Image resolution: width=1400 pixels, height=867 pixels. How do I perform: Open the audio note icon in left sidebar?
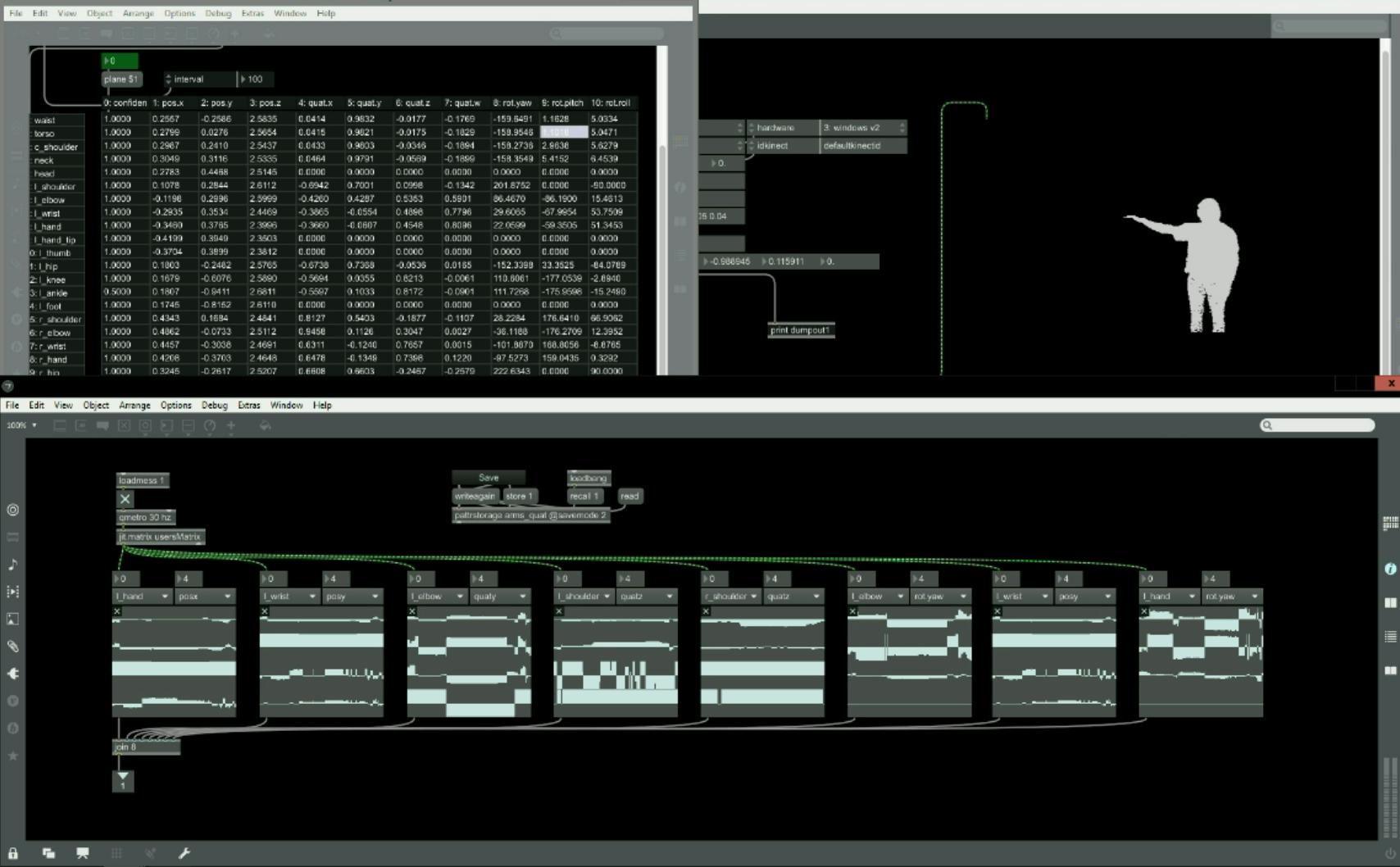(x=13, y=565)
